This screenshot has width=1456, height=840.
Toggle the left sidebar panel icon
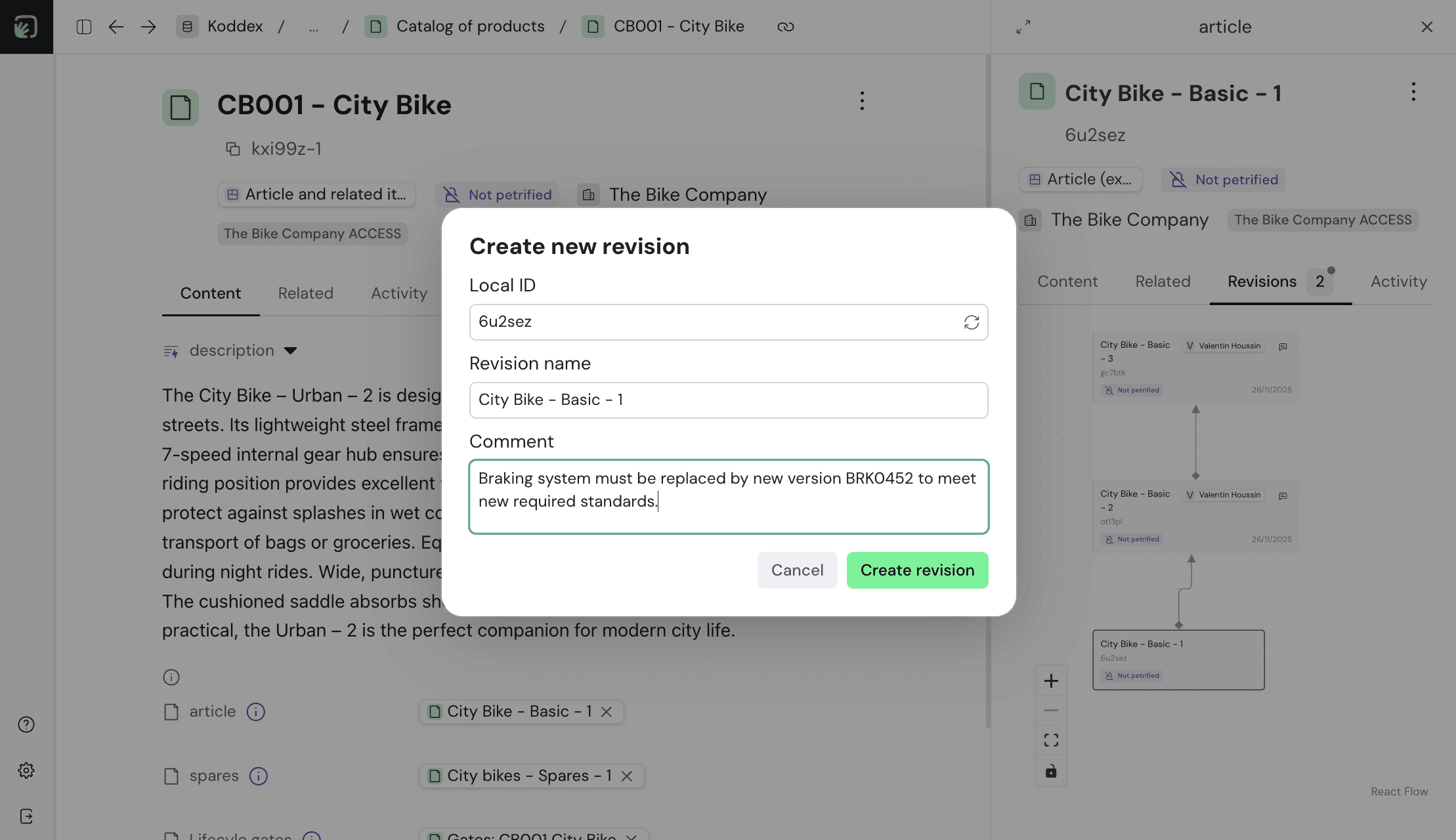click(x=83, y=27)
